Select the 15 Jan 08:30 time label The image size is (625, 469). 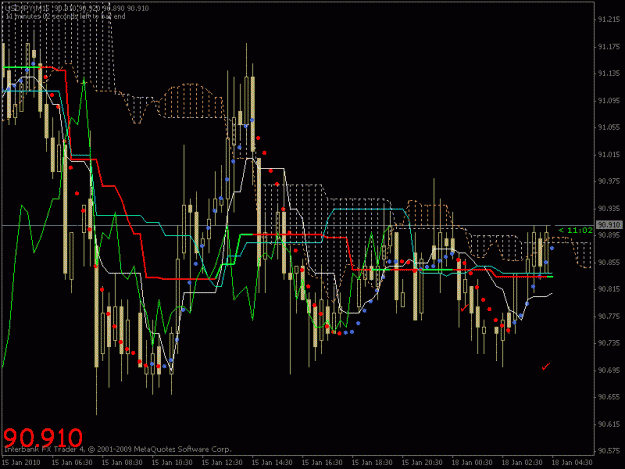pos(122,463)
